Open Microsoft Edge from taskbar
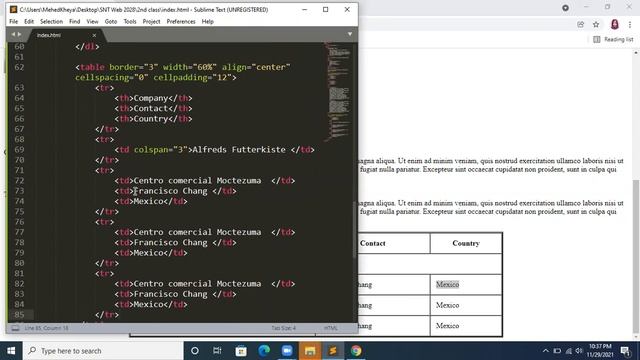 pos(264,351)
